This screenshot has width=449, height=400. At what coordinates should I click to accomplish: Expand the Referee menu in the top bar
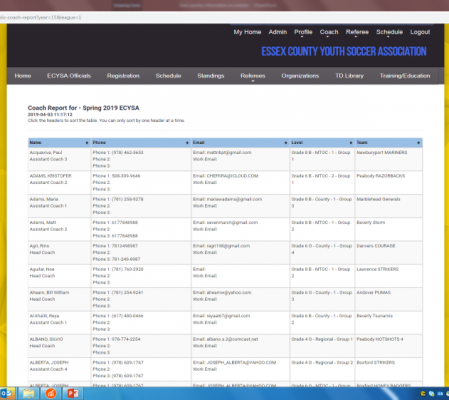[x=357, y=32]
